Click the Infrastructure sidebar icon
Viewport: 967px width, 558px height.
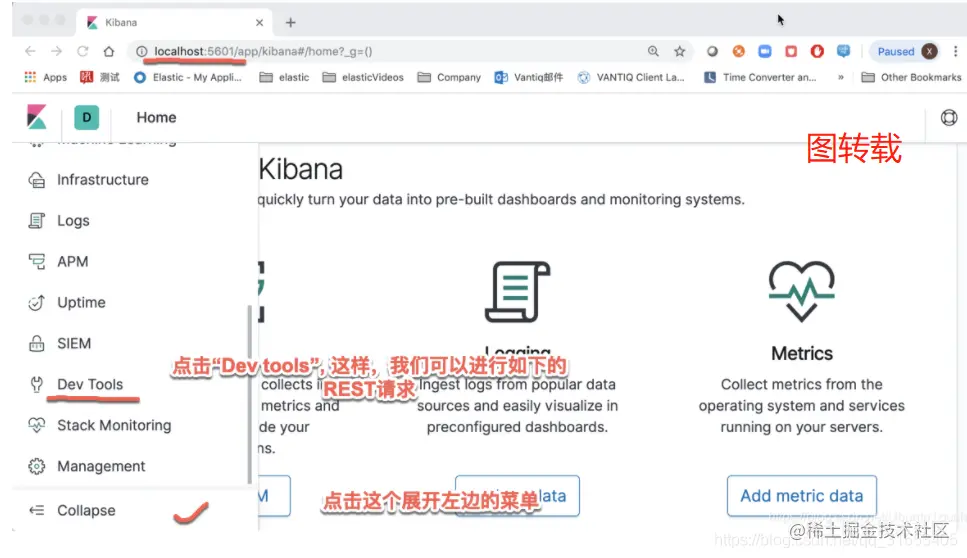tap(36, 180)
